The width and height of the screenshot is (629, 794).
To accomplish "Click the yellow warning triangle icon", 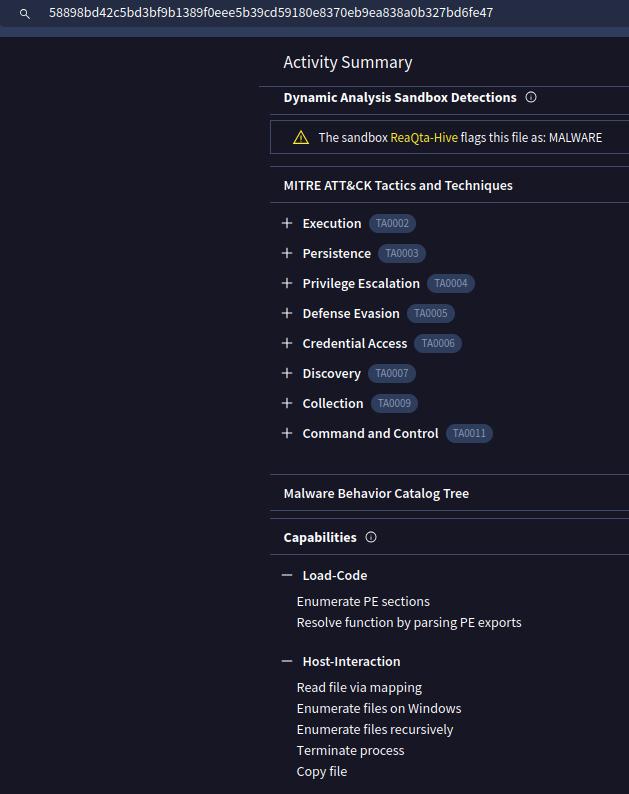I will click(300, 137).
